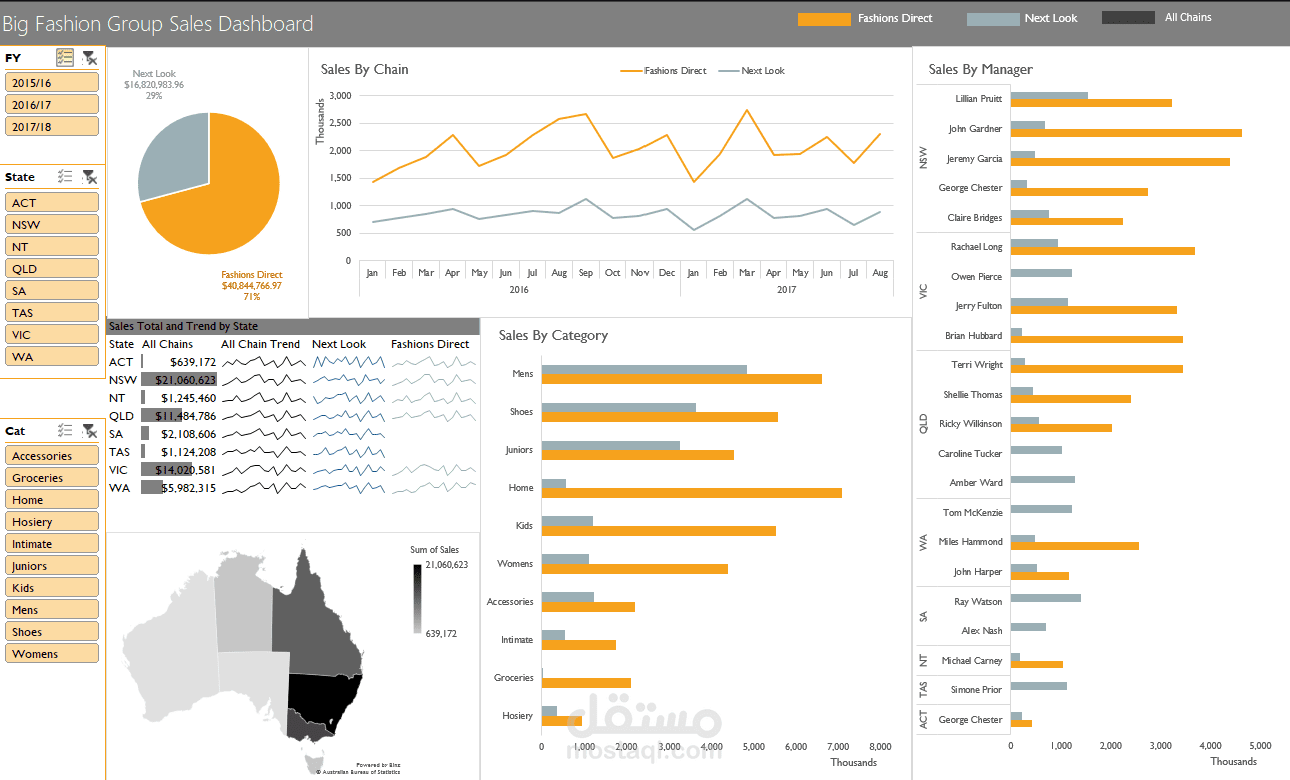Click the Mens bar in Sales By Category
This screenshot has width=1290, height=780.
pyautogui.click(x=680, y=379)
